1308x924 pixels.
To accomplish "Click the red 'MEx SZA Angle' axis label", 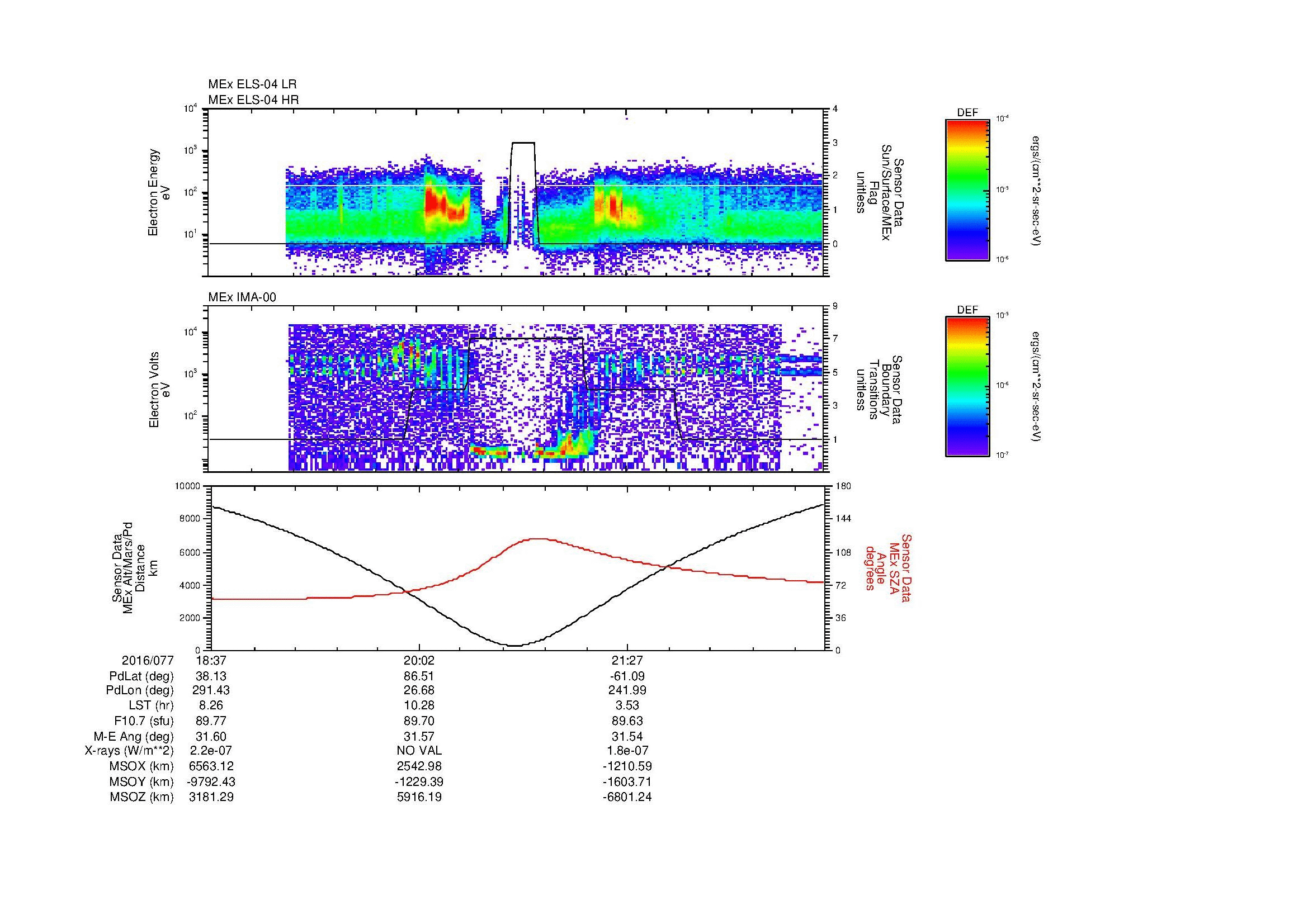I will tap(888, 567).
